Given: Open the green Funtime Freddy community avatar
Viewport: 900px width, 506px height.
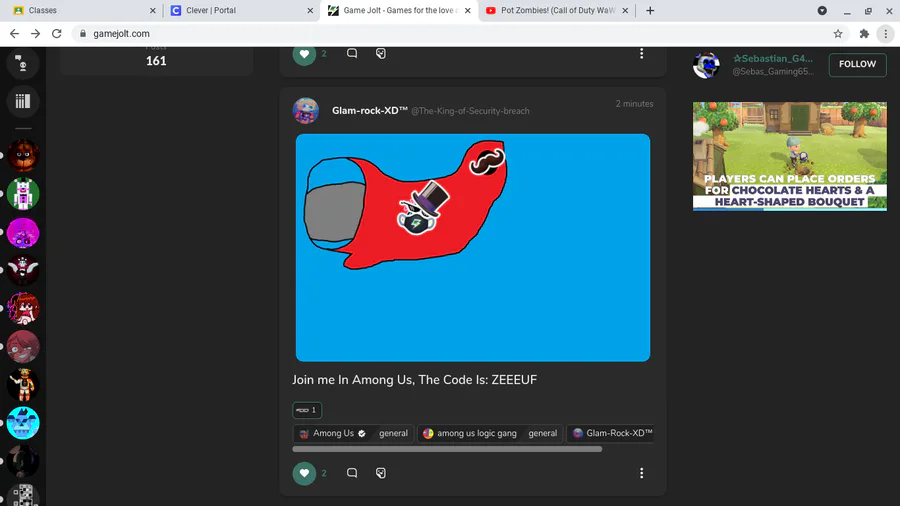Looking at the screenshot, I should [x=23, y=194].
